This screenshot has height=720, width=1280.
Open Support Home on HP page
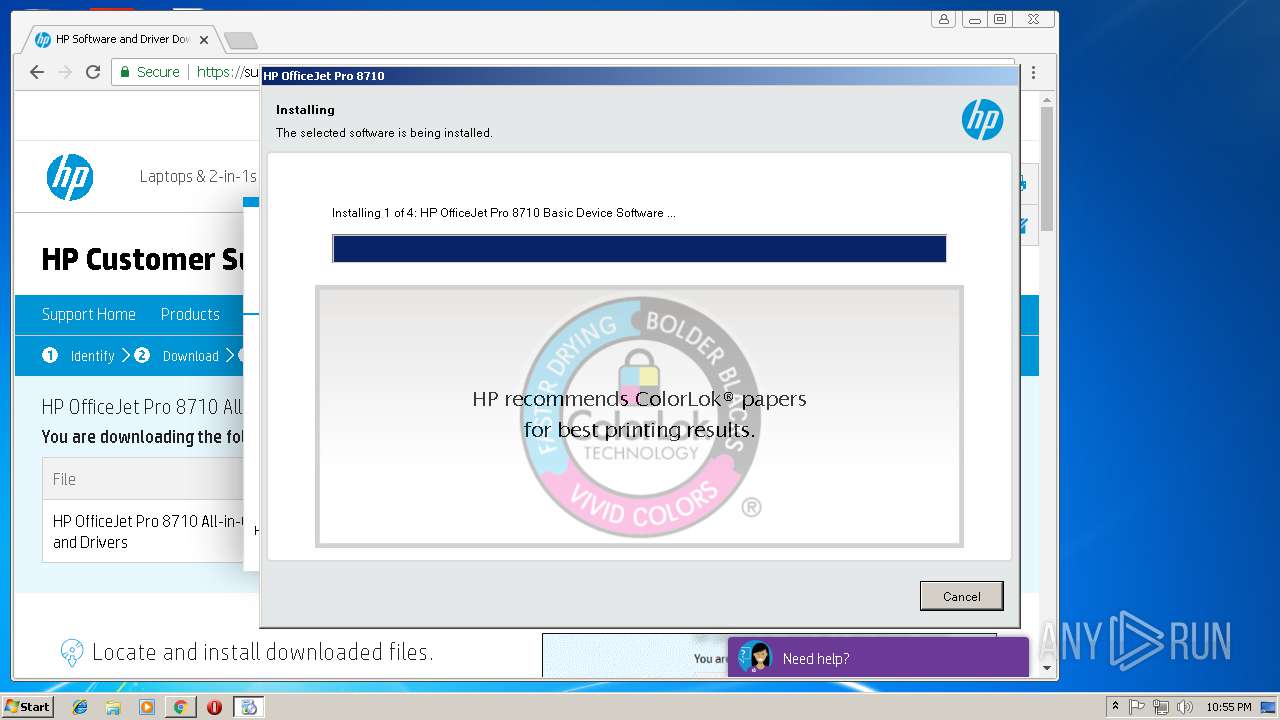point(88,314)
